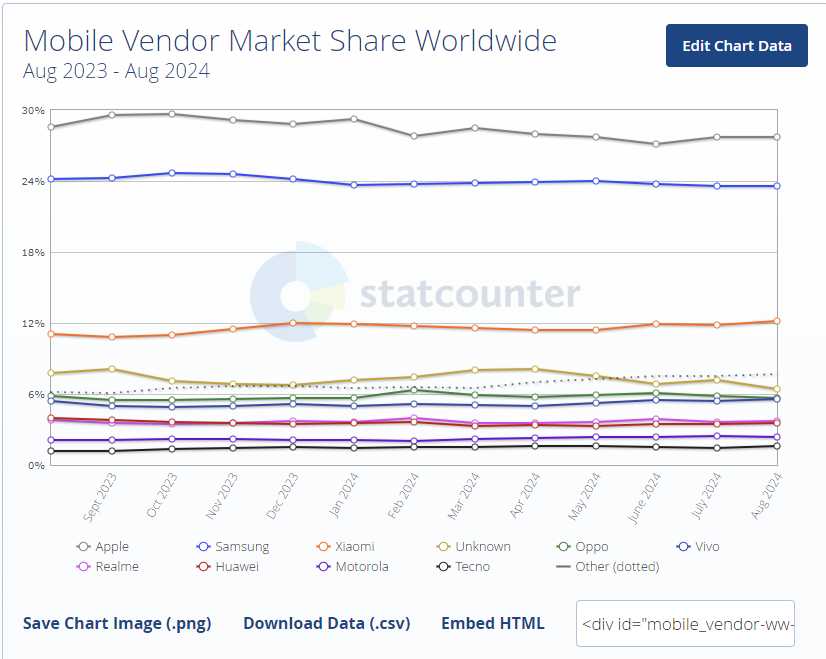The image size is (826, 659).
Task: Click the 30% y-axis label
Action: point(33,111)
